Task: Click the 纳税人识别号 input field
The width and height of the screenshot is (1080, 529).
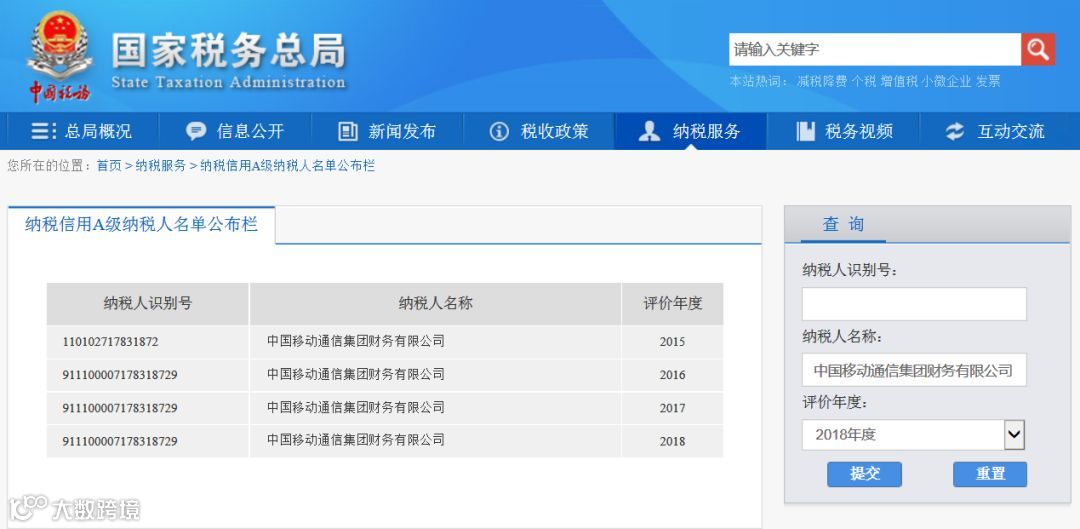Action: coord(914,304)
